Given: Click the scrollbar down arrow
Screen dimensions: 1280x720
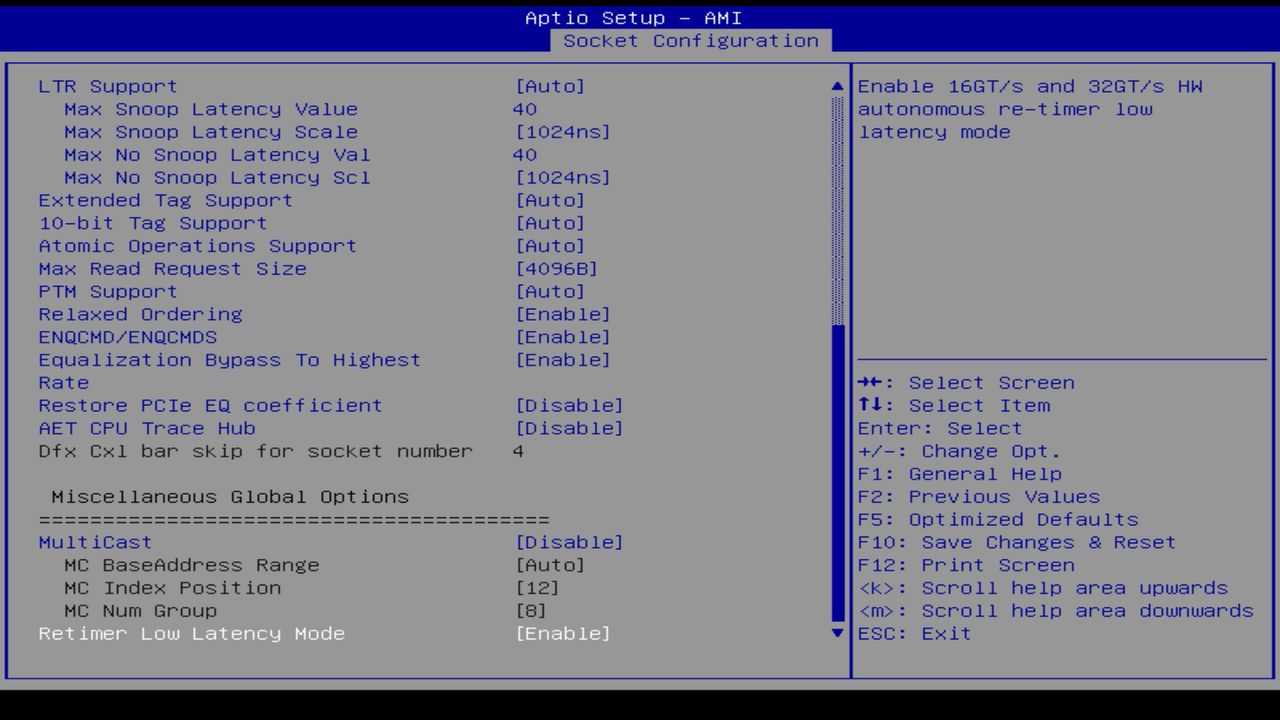Looking at the screenshot, I should click(836, 633).
